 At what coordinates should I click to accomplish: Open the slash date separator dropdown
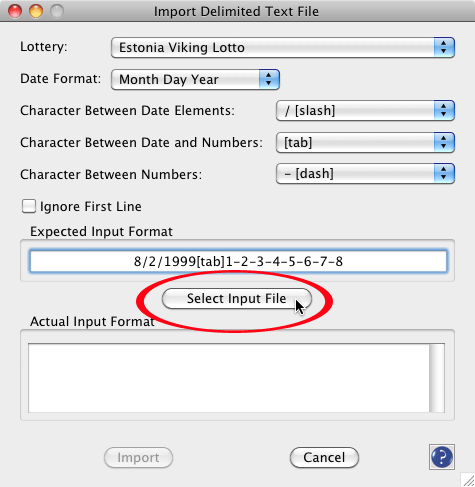point(365,110)
